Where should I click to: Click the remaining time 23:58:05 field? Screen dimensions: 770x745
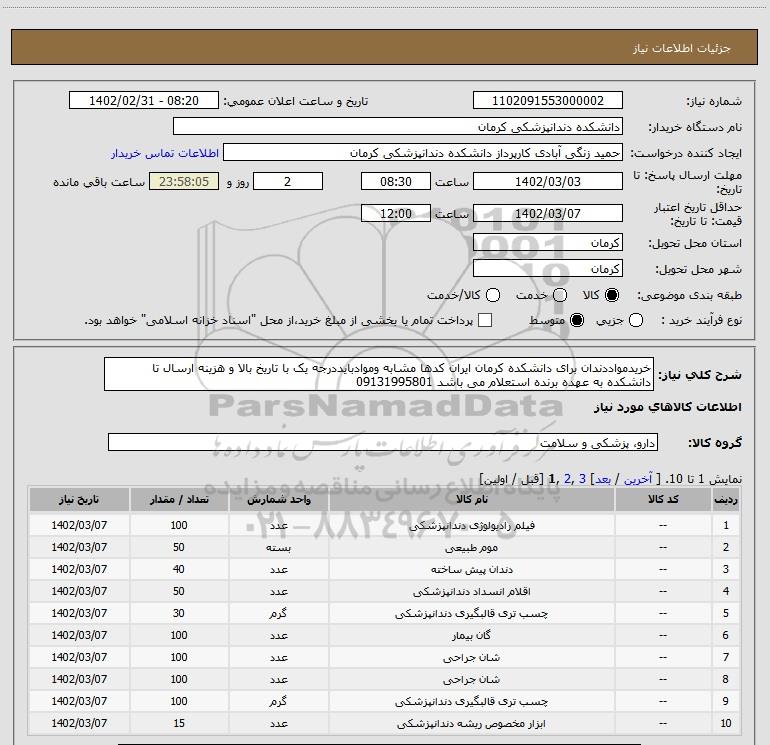coord(184,181)
